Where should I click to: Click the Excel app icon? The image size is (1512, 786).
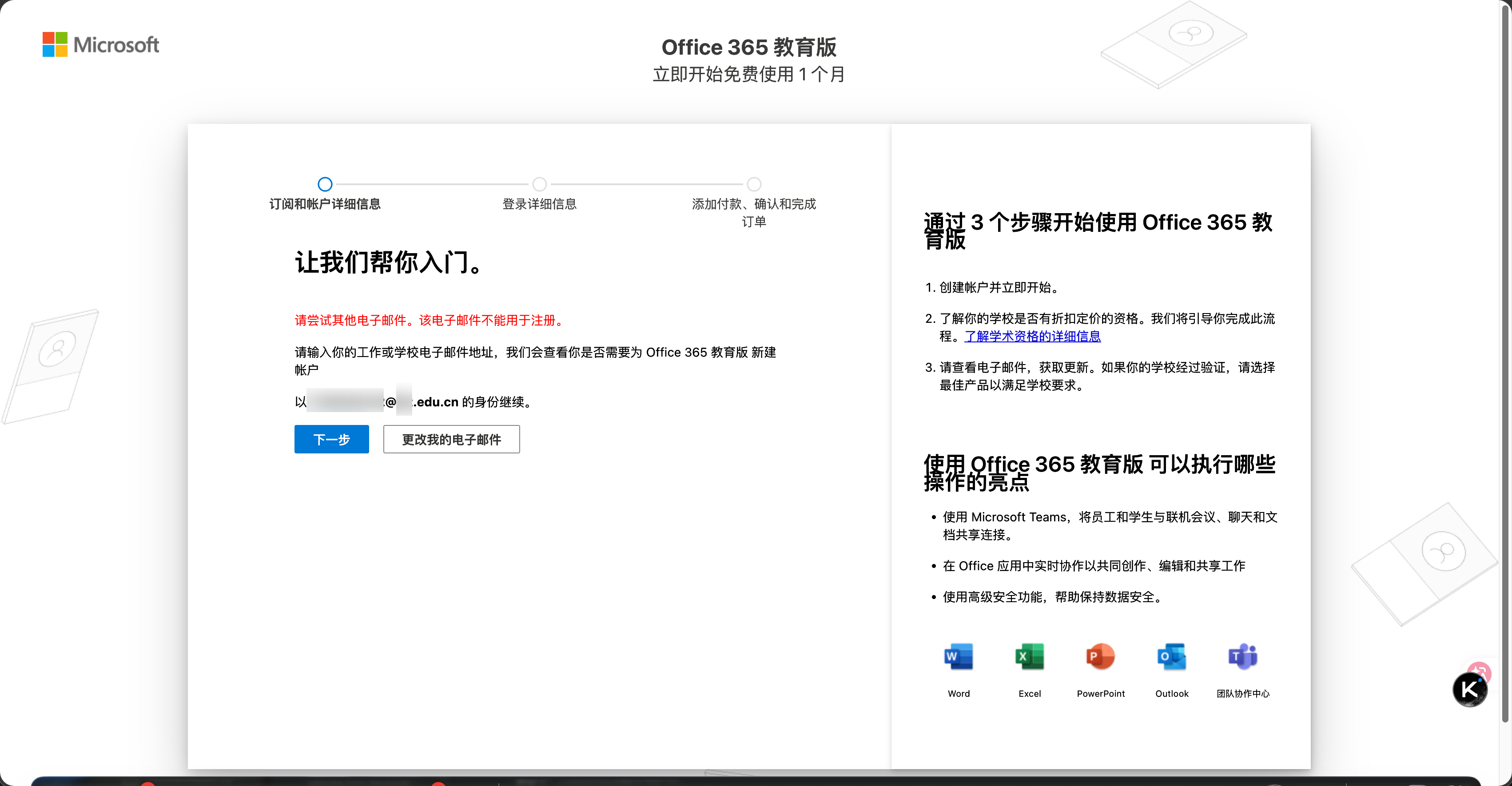point(1030,656)
